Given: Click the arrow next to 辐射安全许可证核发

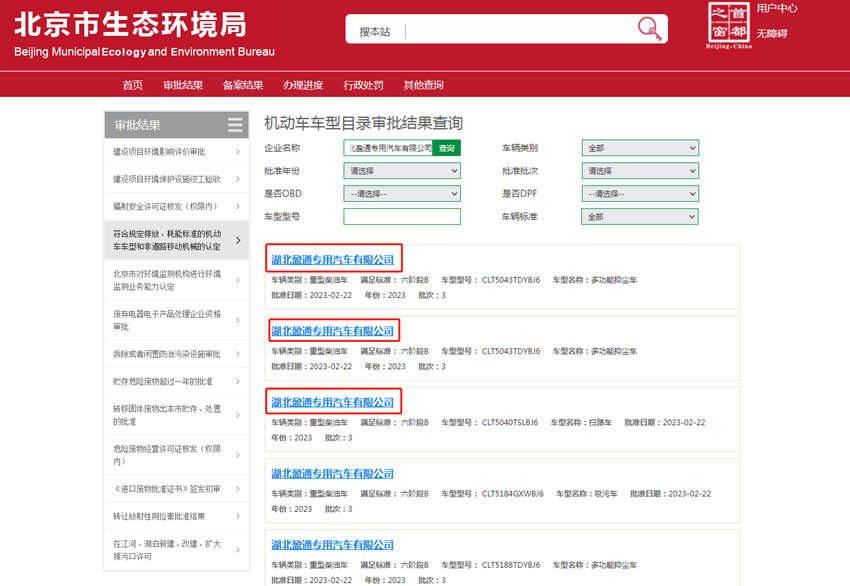Looking at the screenshot, I should [x=237, y=206].
